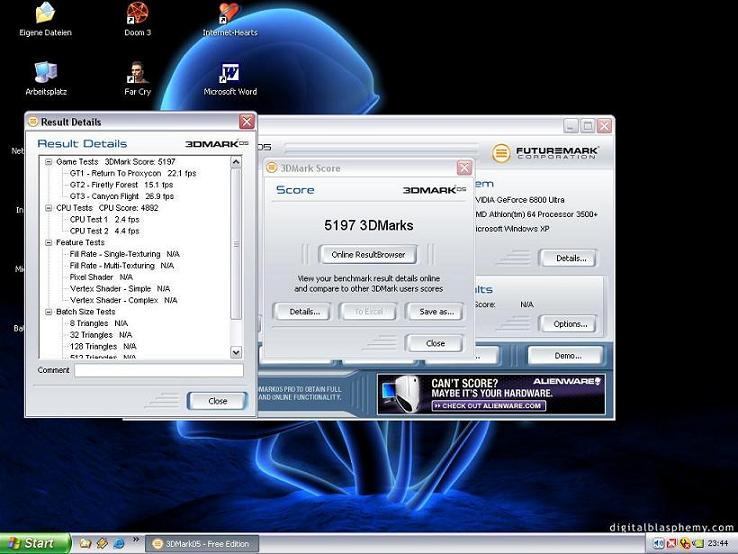Select GT1 - Return To Proxycon row
The height and width of the screenshot is (554, 738).
pos(133,173)
